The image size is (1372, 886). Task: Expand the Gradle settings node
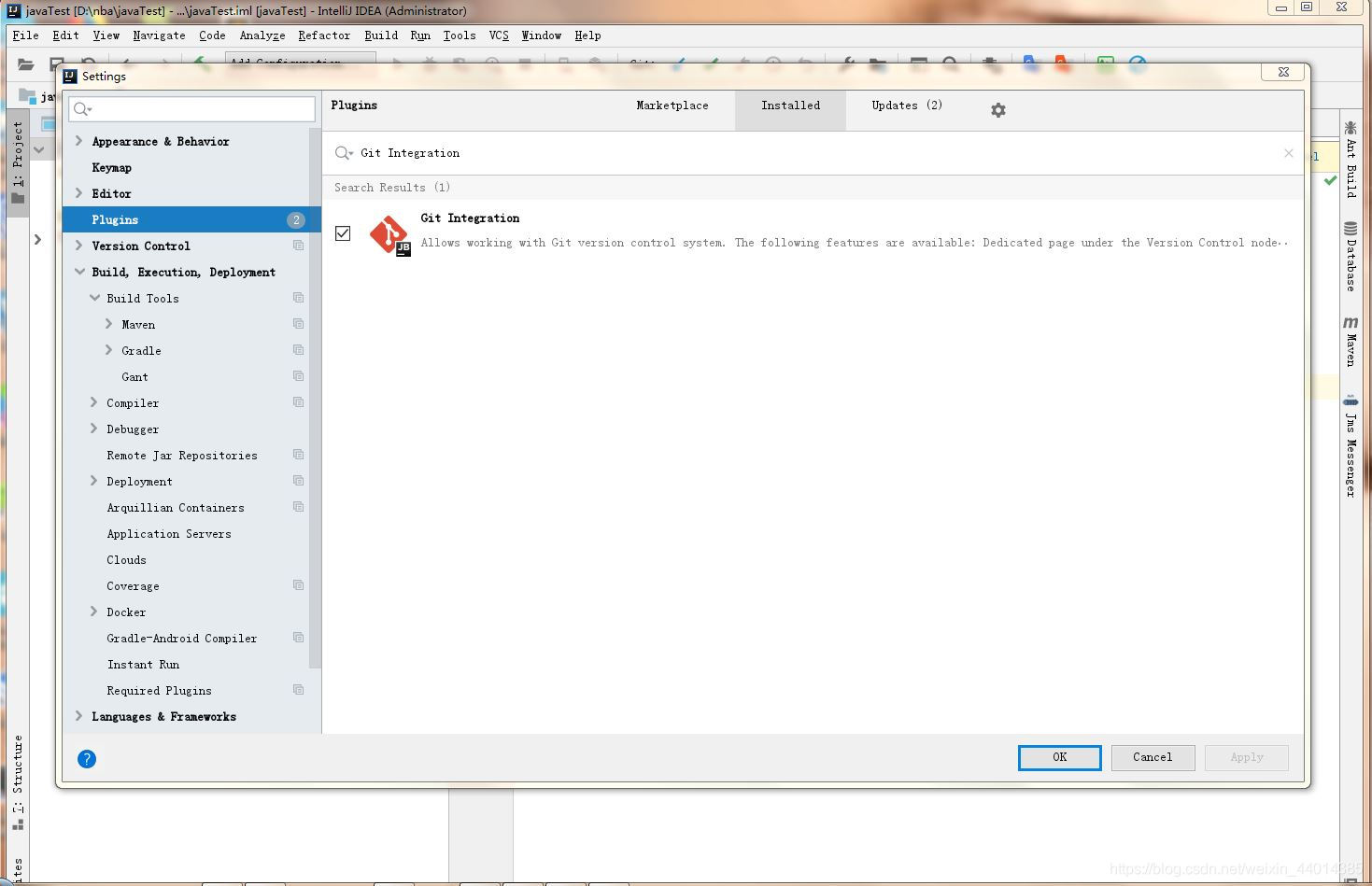pos(109,350)
